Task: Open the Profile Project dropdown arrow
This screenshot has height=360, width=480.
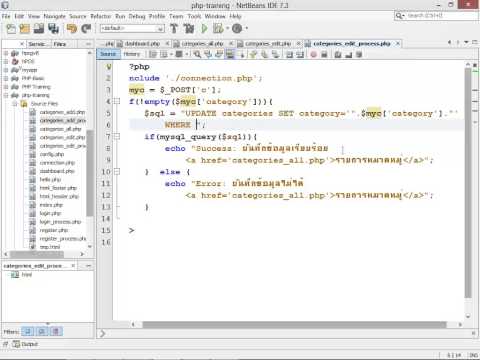Action: (x=246, y=29)
